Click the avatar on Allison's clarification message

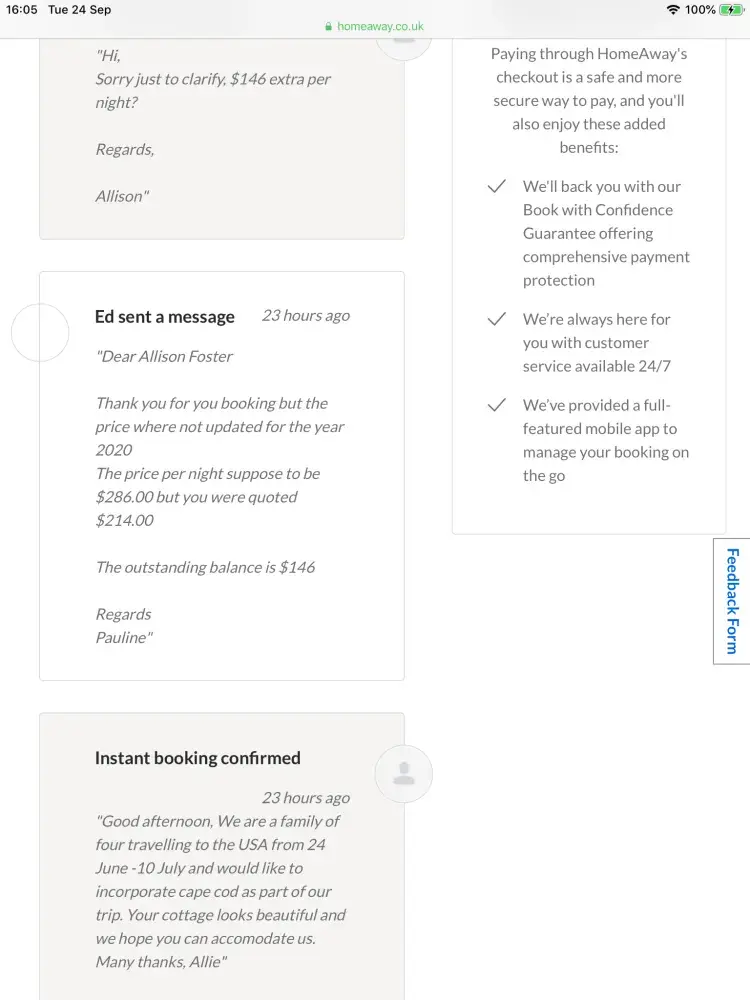[404, 40]
